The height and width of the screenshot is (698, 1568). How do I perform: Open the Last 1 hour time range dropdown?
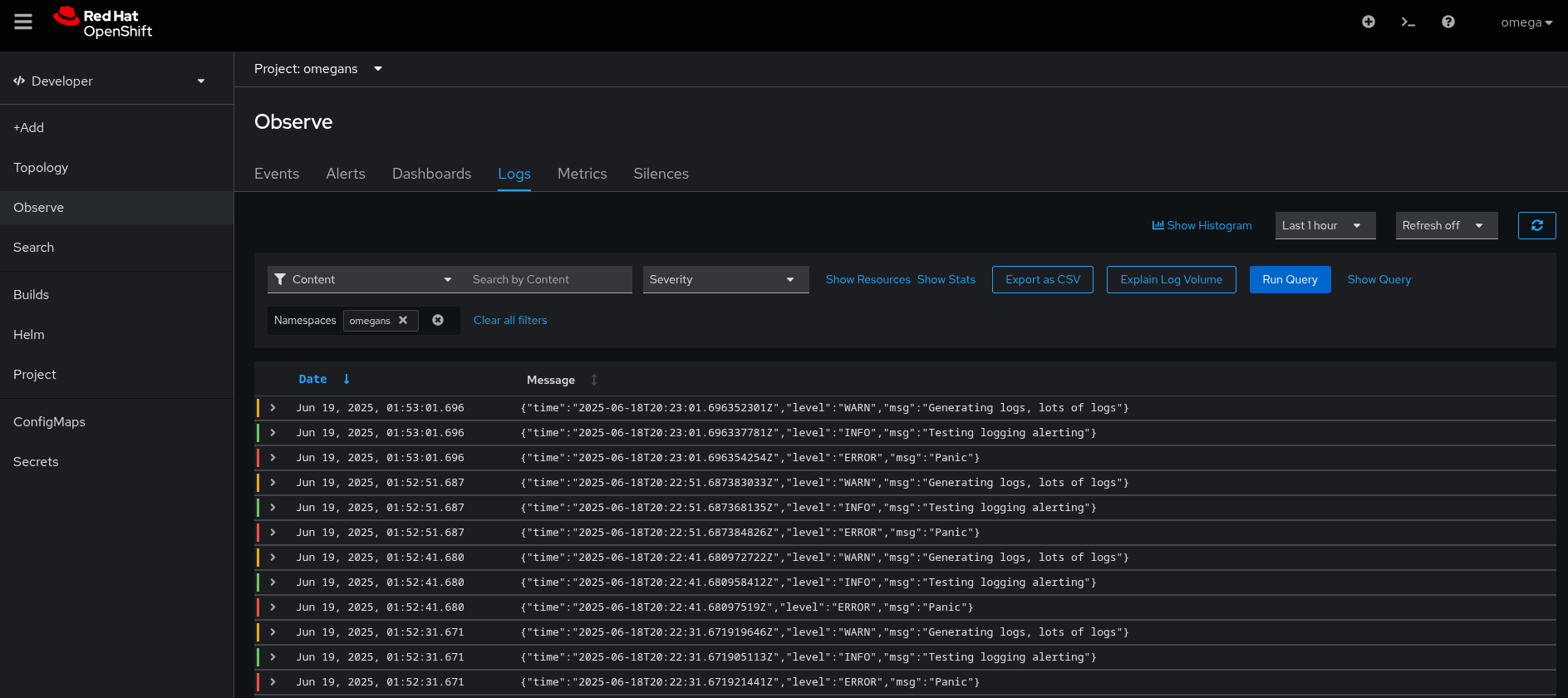pyautogui.click(x=1325, y=225)
